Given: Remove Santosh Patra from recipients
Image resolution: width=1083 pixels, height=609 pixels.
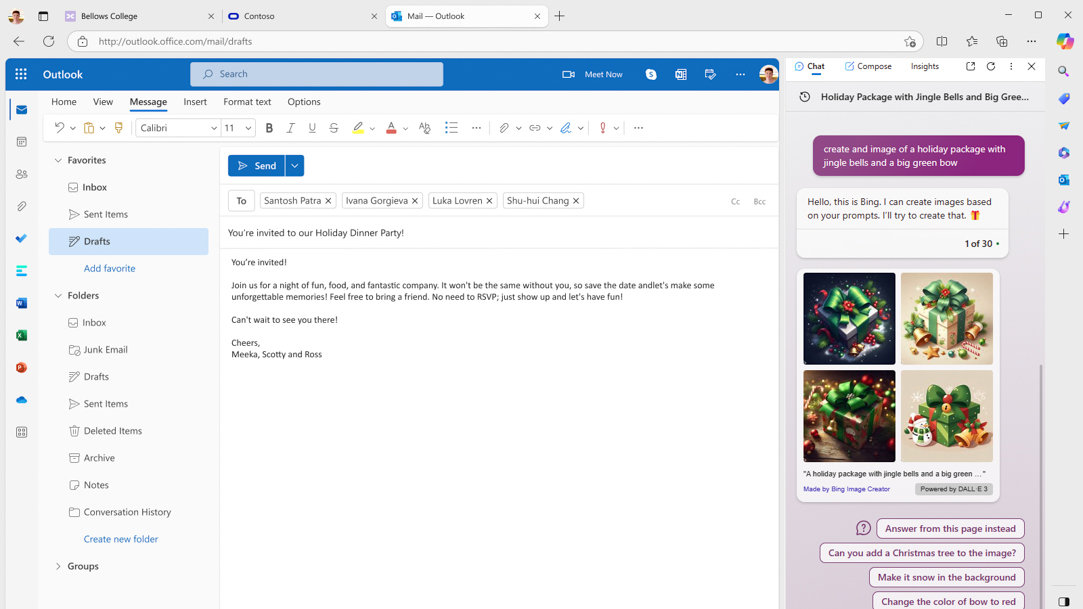Looking at the screenshot, I should click(x=328, y=201).
